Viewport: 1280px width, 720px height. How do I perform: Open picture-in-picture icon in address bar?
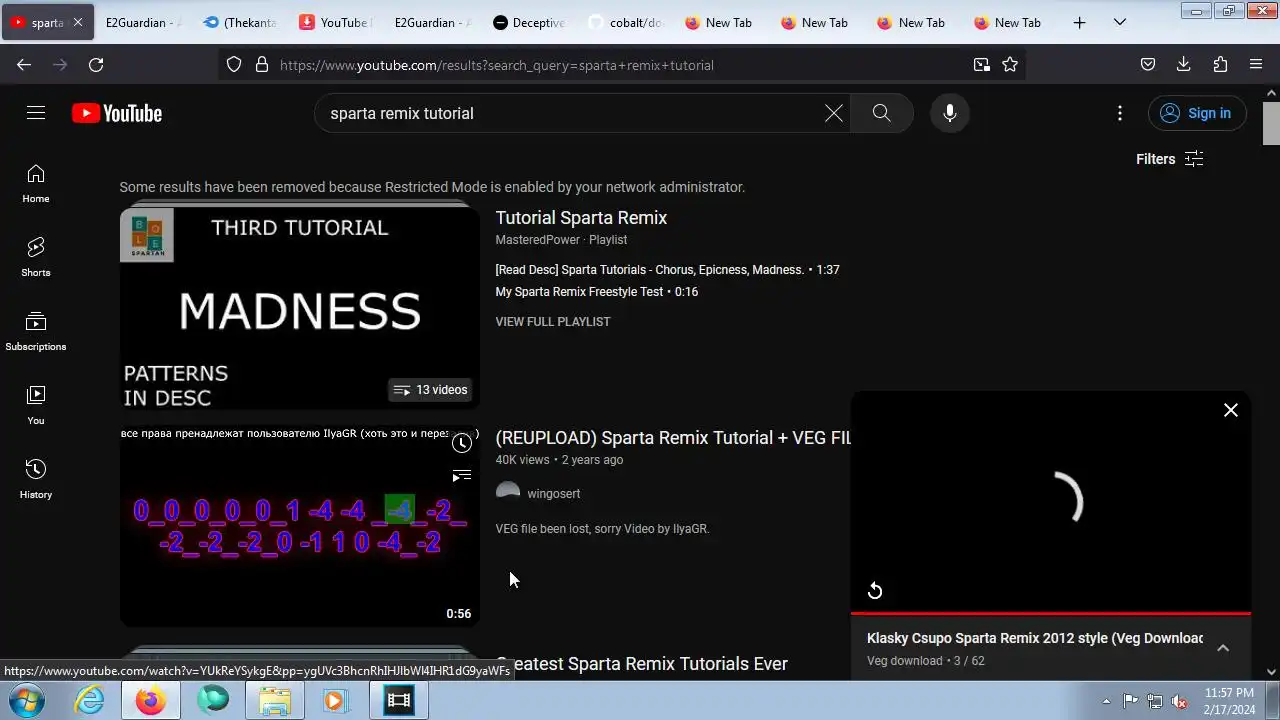982,64
